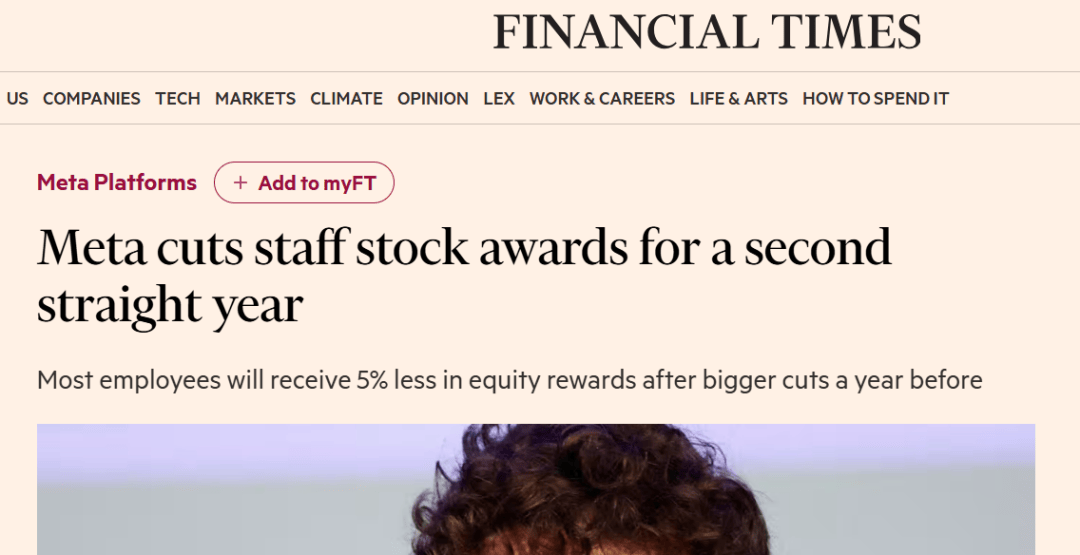The image size is (1080, 555).
Task: Click the Financial Times masthead logo
Action: tap(706, 32)
